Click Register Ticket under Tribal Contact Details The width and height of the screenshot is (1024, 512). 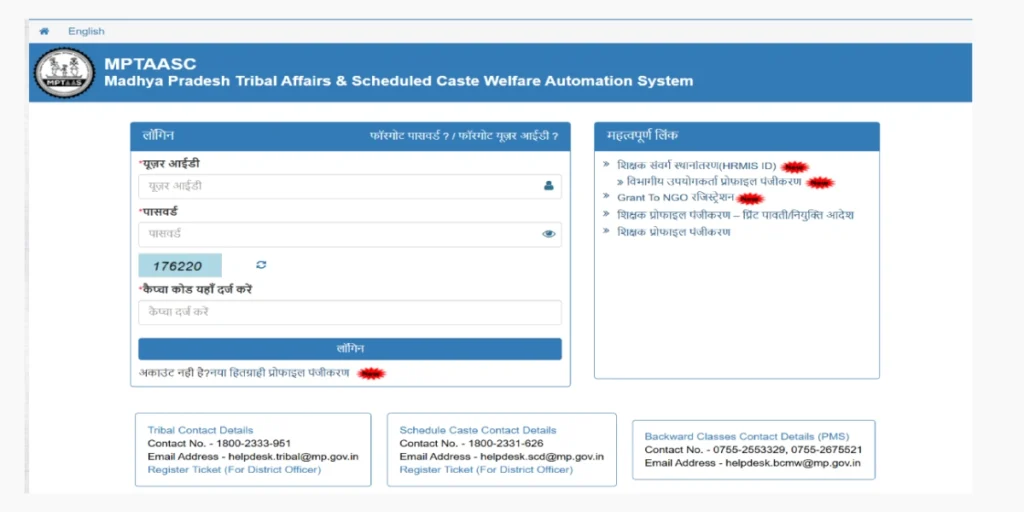[234, 470]
